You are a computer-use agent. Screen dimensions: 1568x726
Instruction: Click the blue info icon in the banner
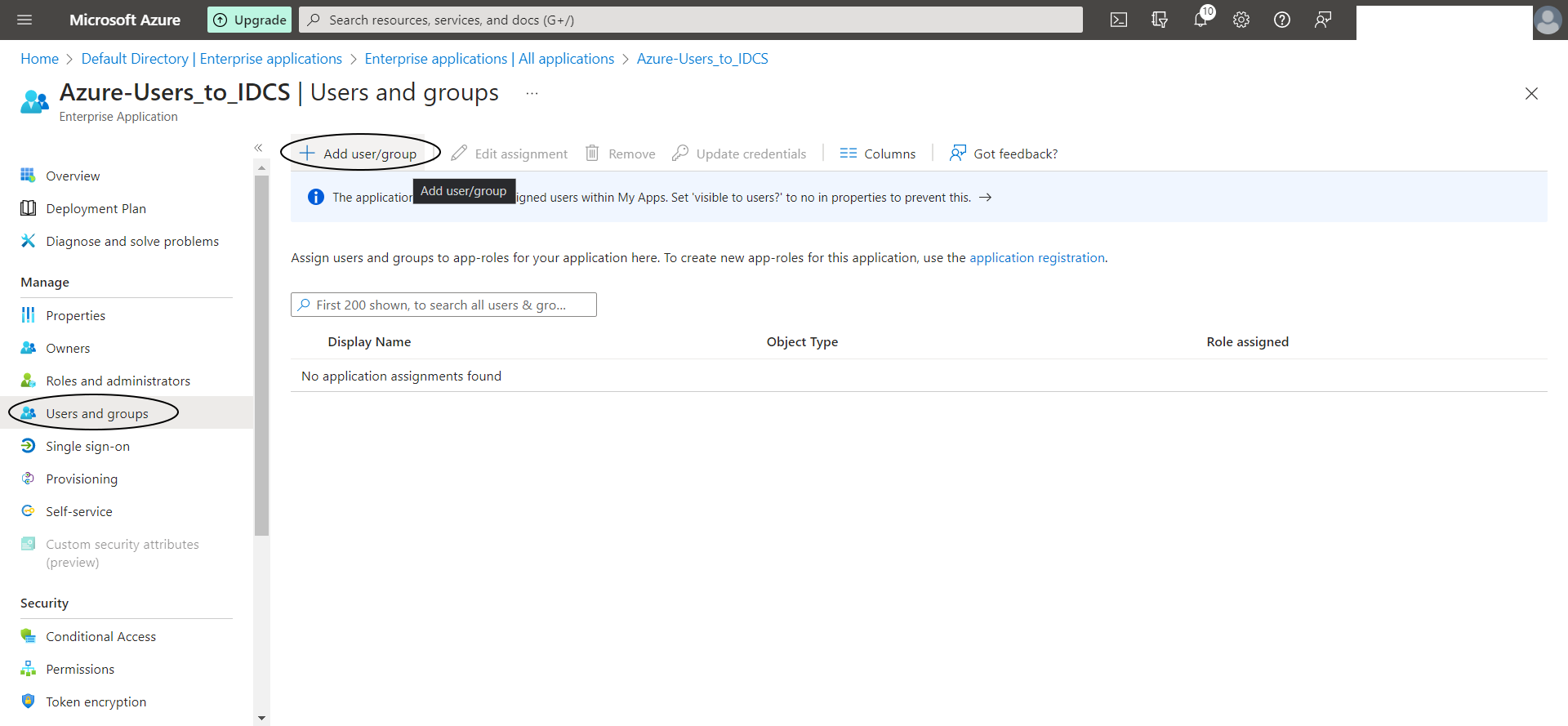[316, 197]
